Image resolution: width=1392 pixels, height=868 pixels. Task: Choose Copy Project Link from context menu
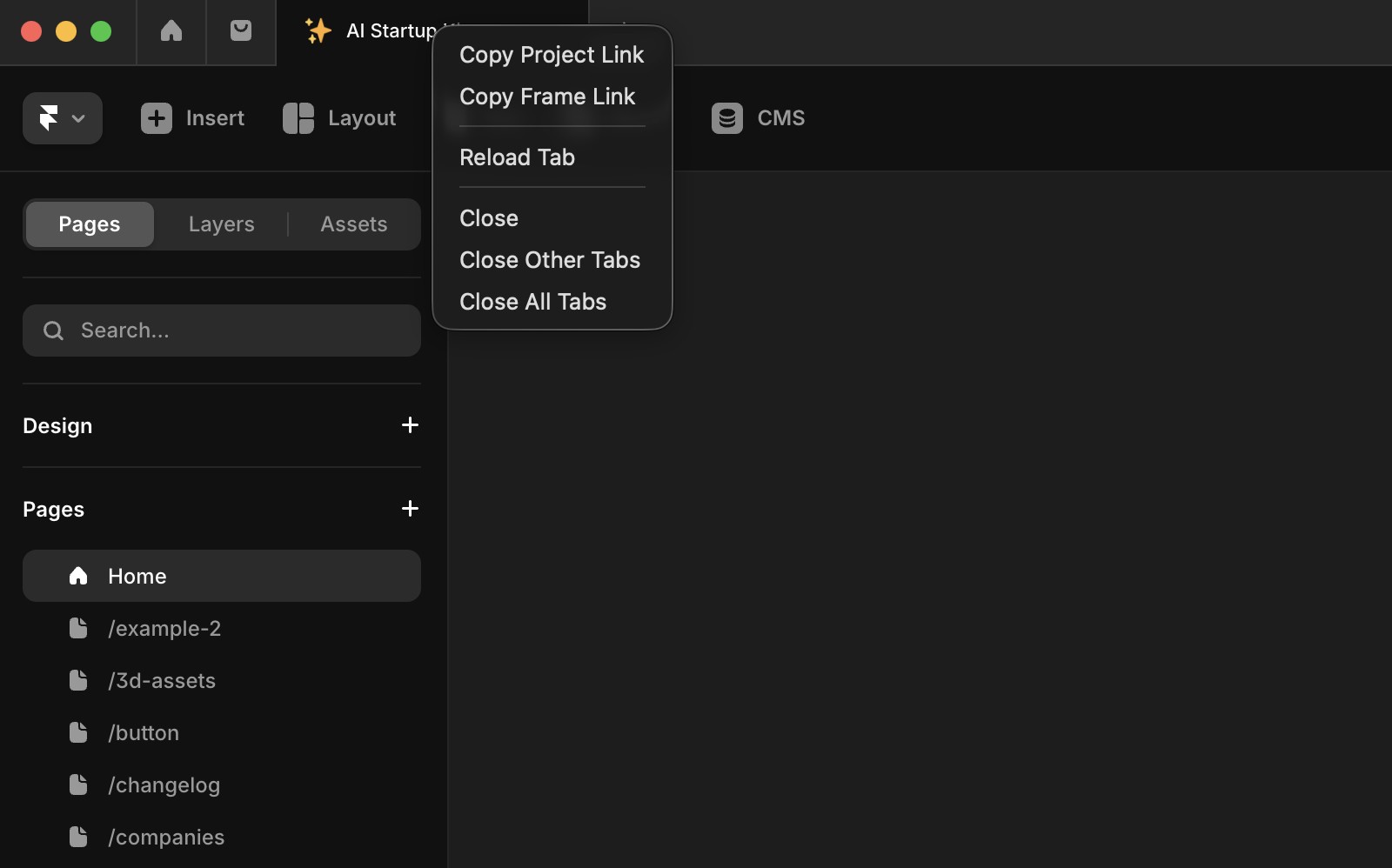tap(552, 55)
